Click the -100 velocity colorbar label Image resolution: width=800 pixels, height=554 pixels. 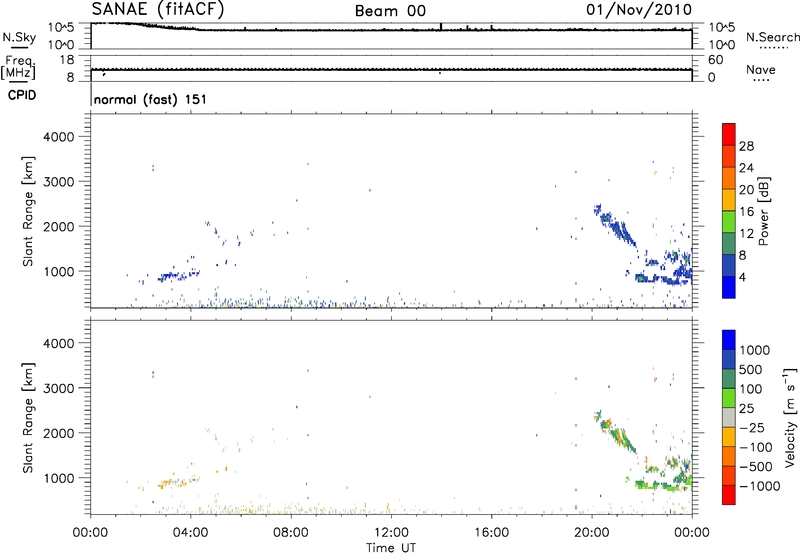(756, 447)
